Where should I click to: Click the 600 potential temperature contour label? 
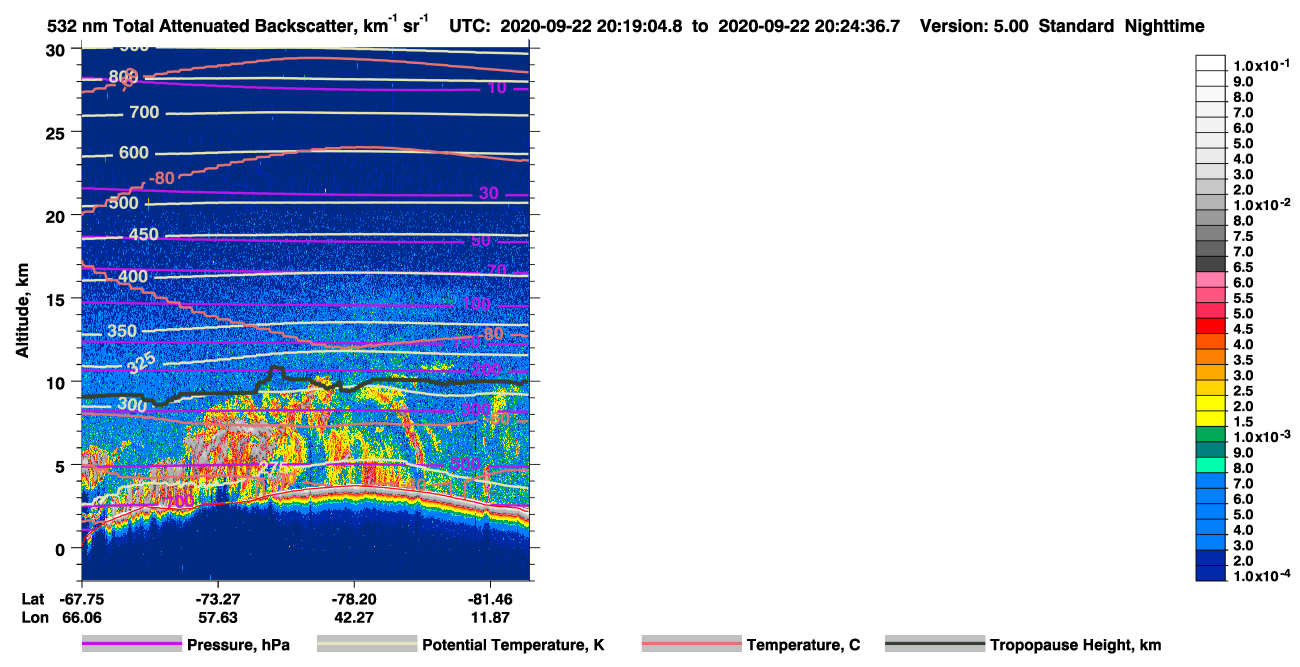point(133,153)
